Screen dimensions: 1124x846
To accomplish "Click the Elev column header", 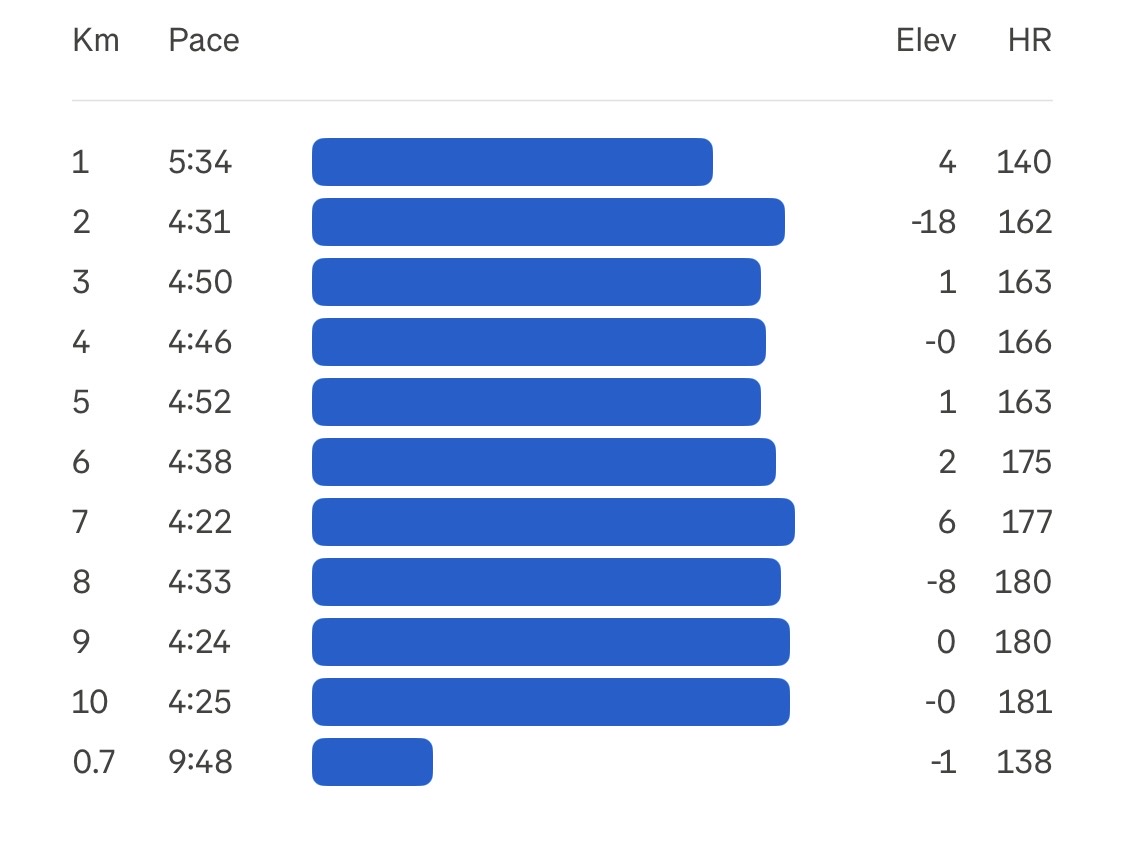I will (926, 41).
